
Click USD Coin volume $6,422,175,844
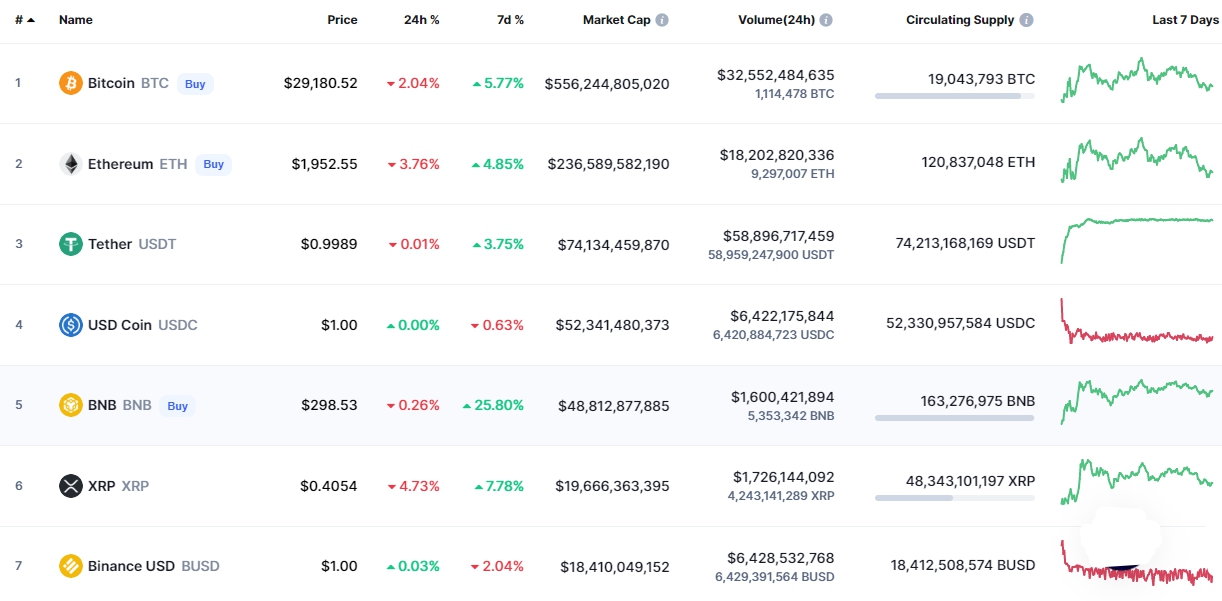(783, 316)
